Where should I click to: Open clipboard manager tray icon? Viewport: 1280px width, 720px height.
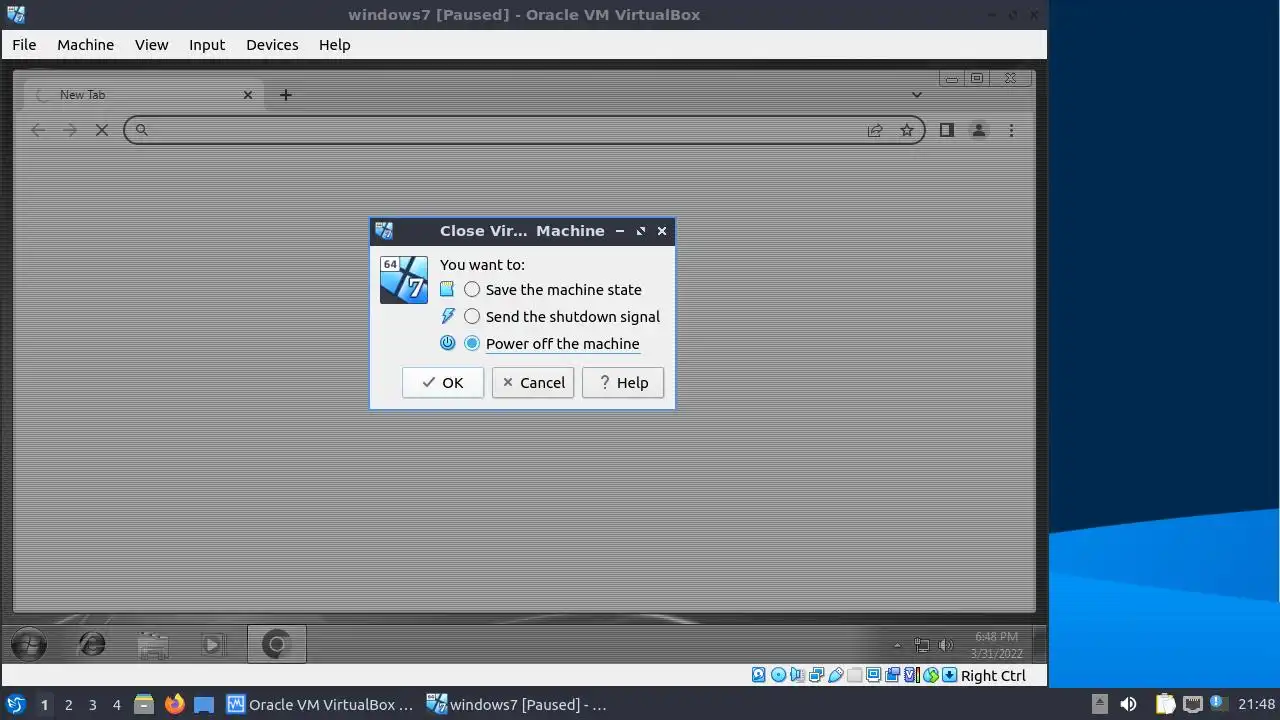(x=1165, y=704)
